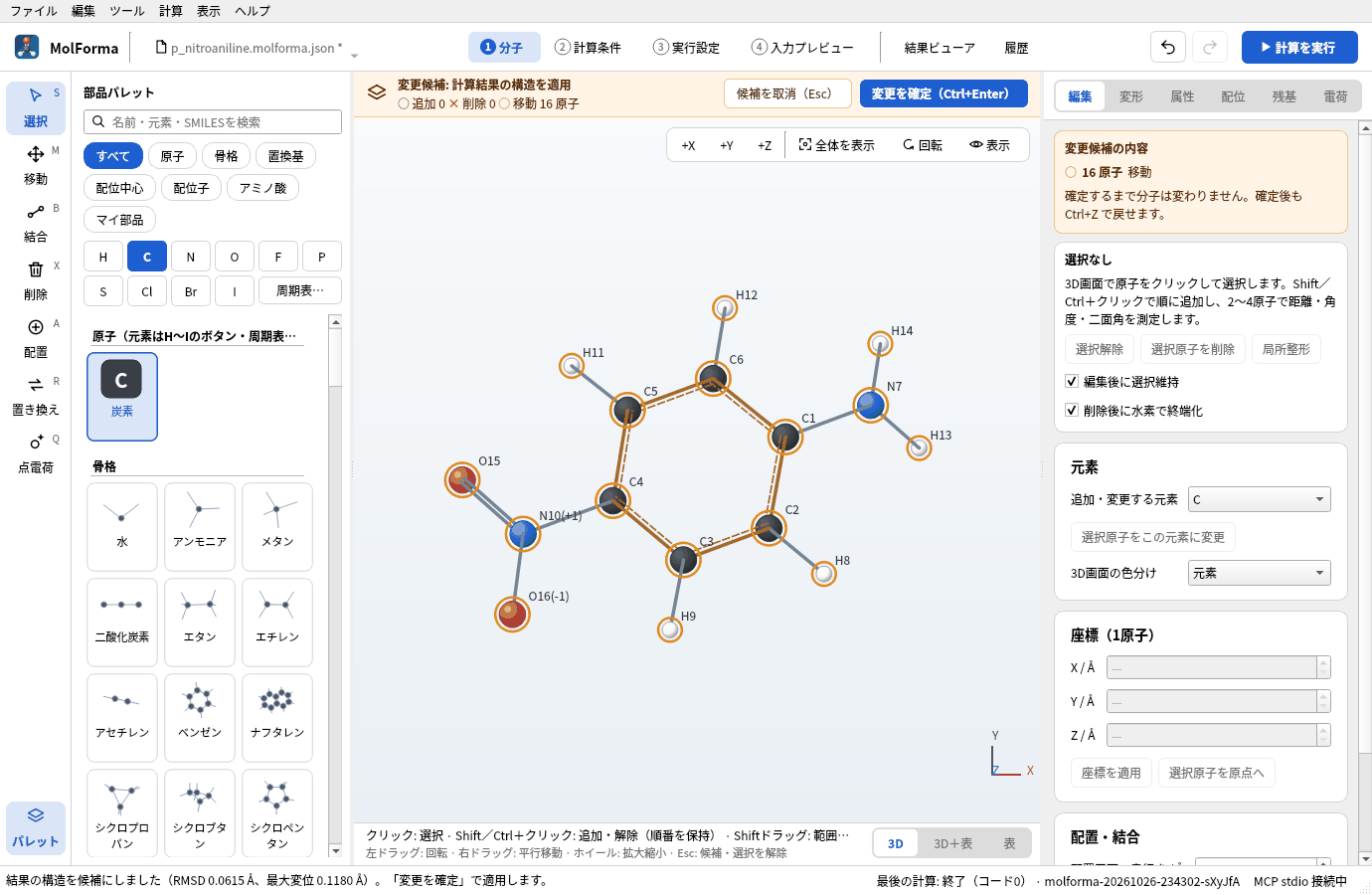1372x895 pixels.
Task: Toggle 削除後に水素で終端化 checkbox
Action: coord(1072,410)
